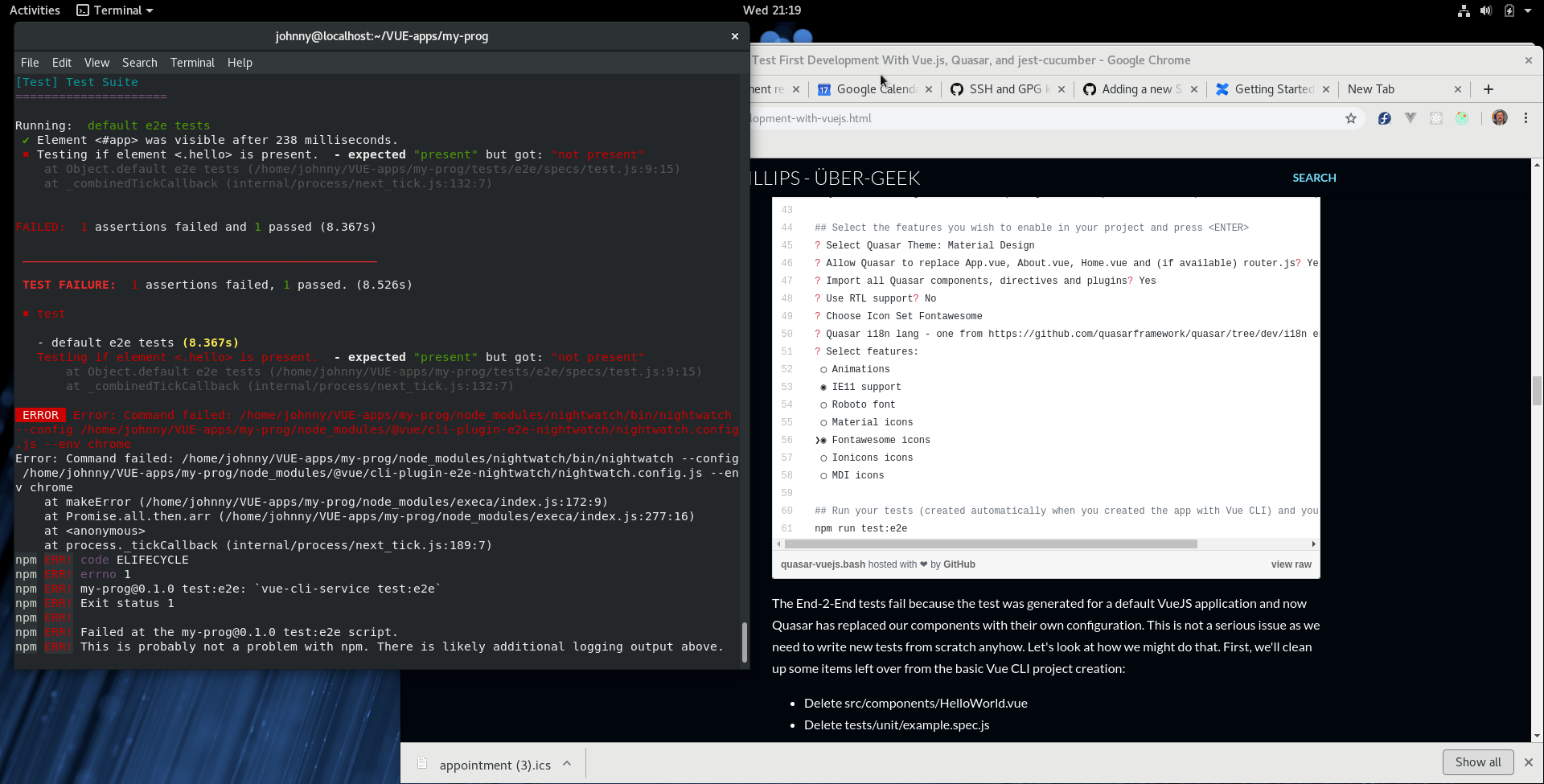Click the left arrow of code scrollbar
1544x784 pixels.
pos(778,544)
